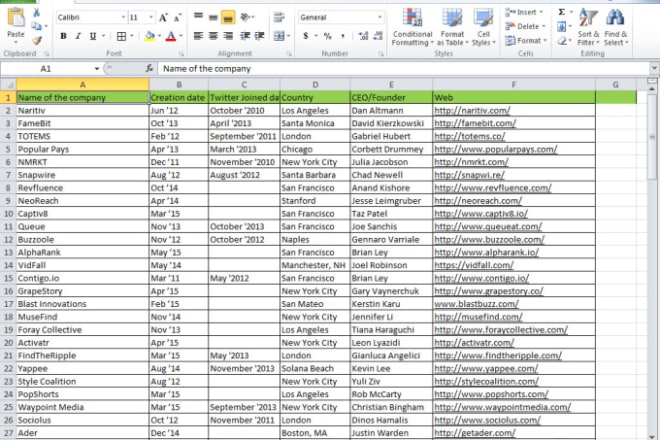
Task: Toggle Underline formatting
Action: pyautogui.click(x=93, y=36)
